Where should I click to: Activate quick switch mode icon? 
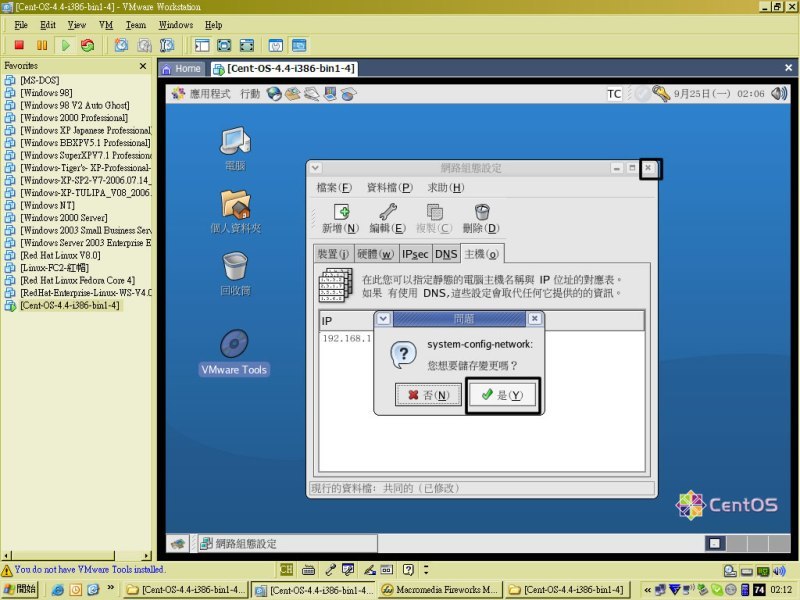tap(246, 45)
